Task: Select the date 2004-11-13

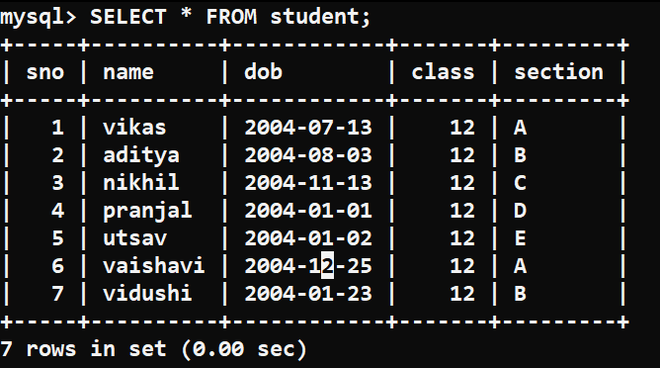Action: [x=308, y=183]
